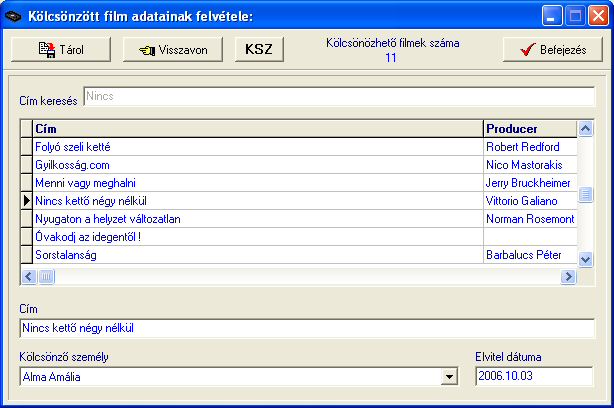
Task: Minimize the window
Action: 552,16
